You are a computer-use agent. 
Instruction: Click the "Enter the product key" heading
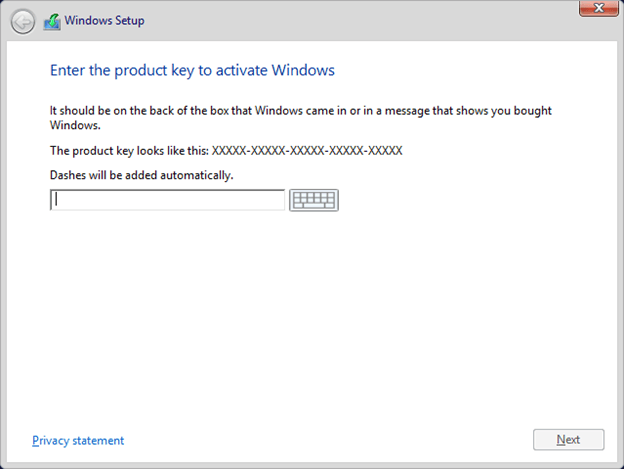click(192, 71)
